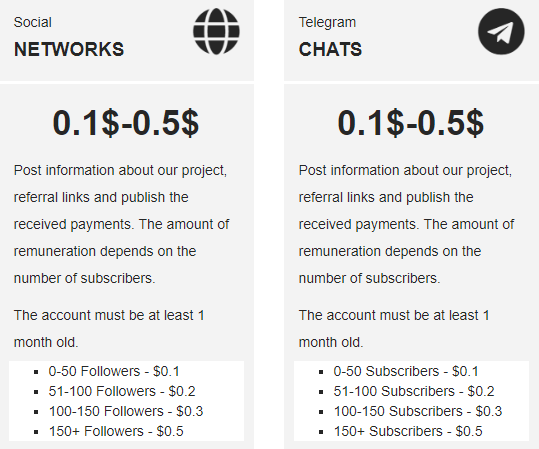Select the 51-100 Followers - $0.2 item
Viewport: 539px width, 449px height.
(x=122, y=391)
